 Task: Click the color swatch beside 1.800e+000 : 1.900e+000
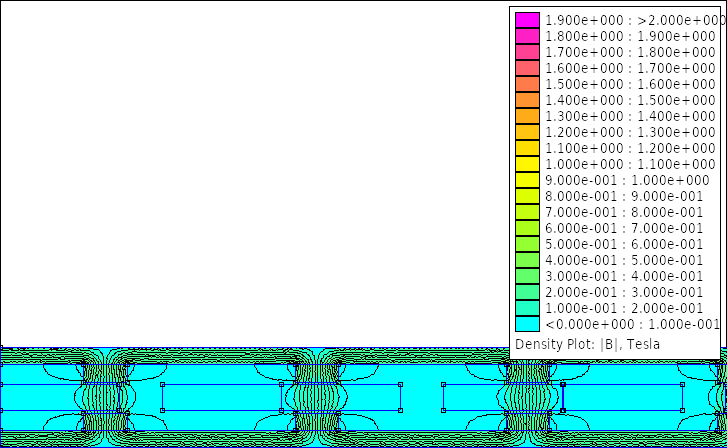[527, 36]
